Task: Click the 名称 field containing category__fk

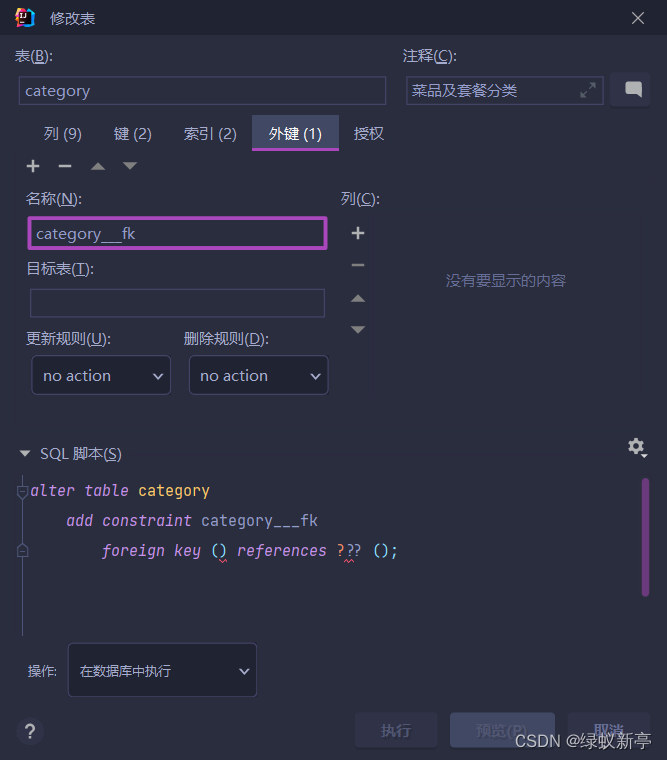Action: 177,234
